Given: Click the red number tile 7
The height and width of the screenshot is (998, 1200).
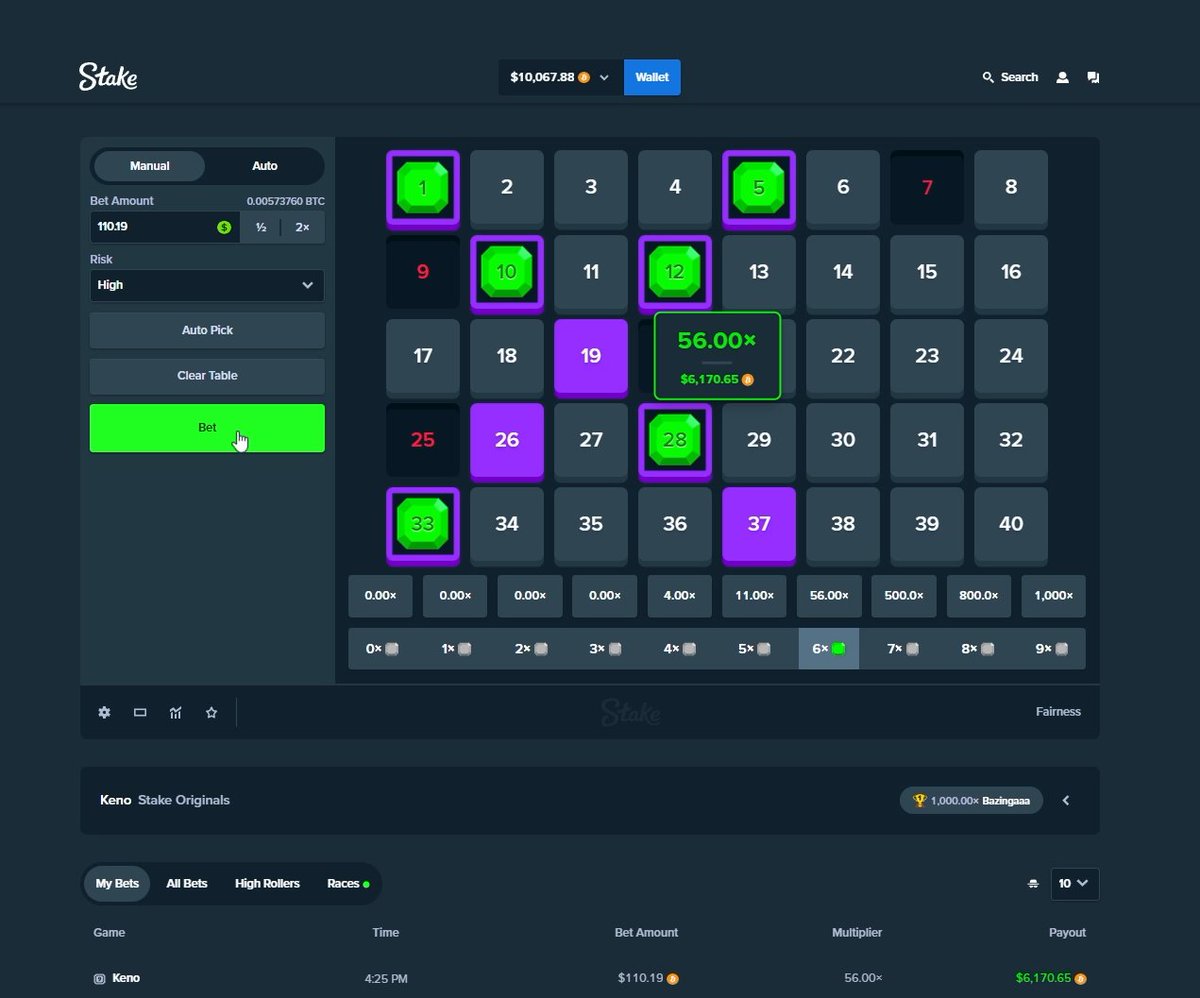Looking at the screenshot, I should point(927,187).
